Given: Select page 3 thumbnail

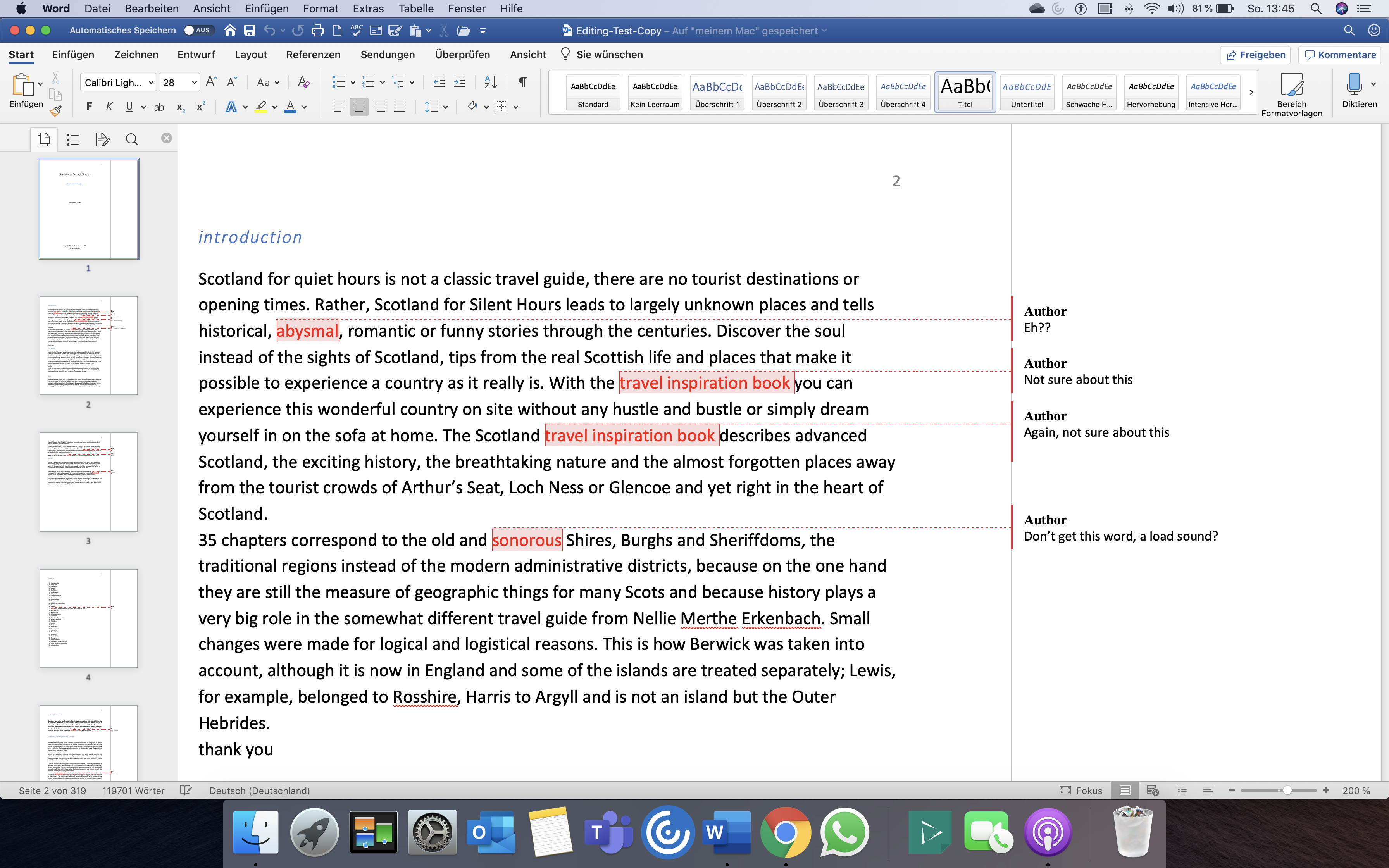Looking at the screenshot, I should (x=88, y=482).
